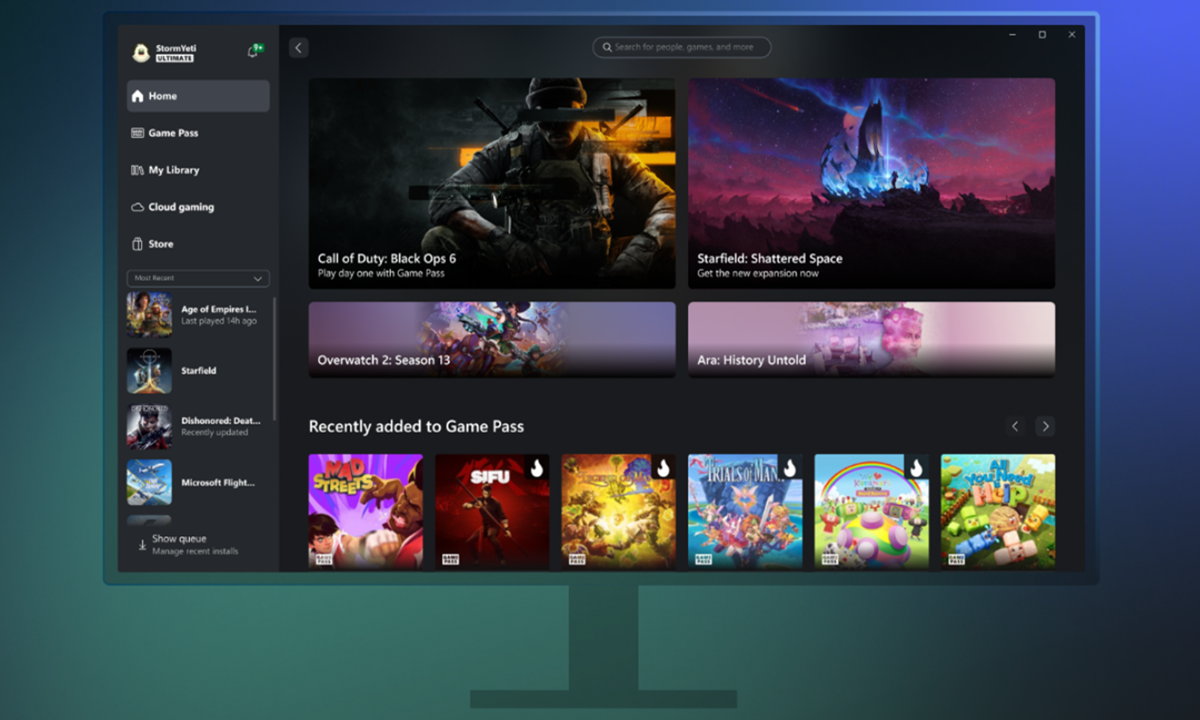Image resolution: width=1200 pixels, height=720 pixels.
Task: Click the back navigation arrow
Action: 297,47
